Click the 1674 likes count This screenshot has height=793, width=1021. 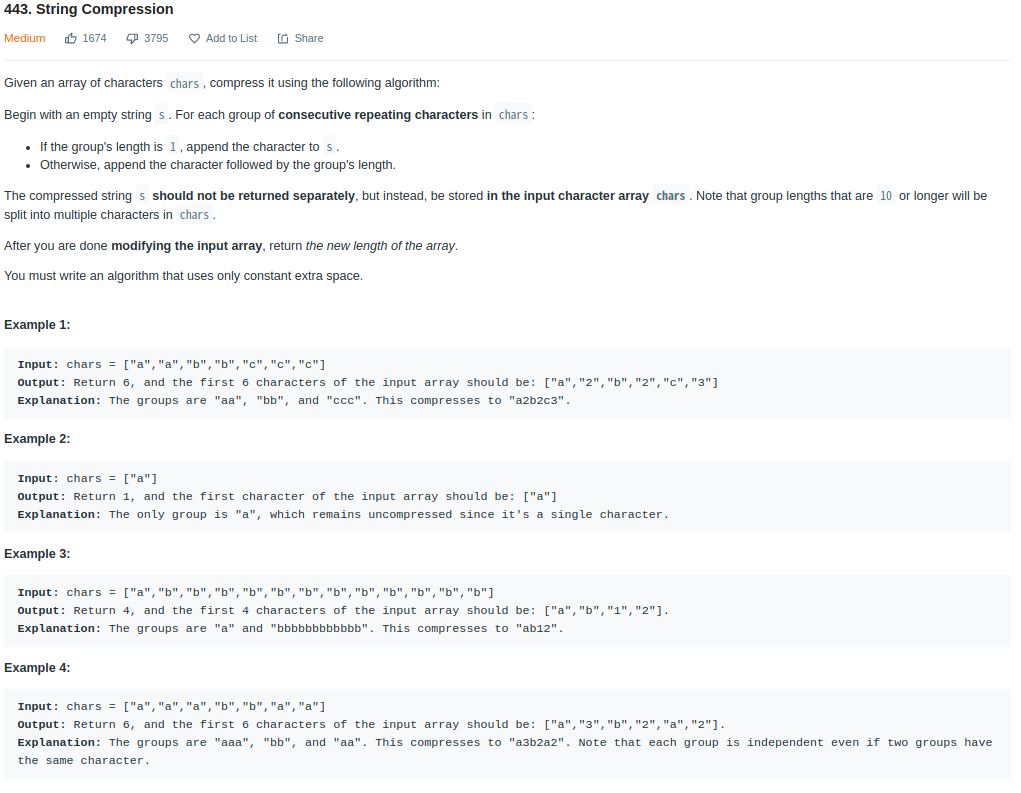pos(94,38)
